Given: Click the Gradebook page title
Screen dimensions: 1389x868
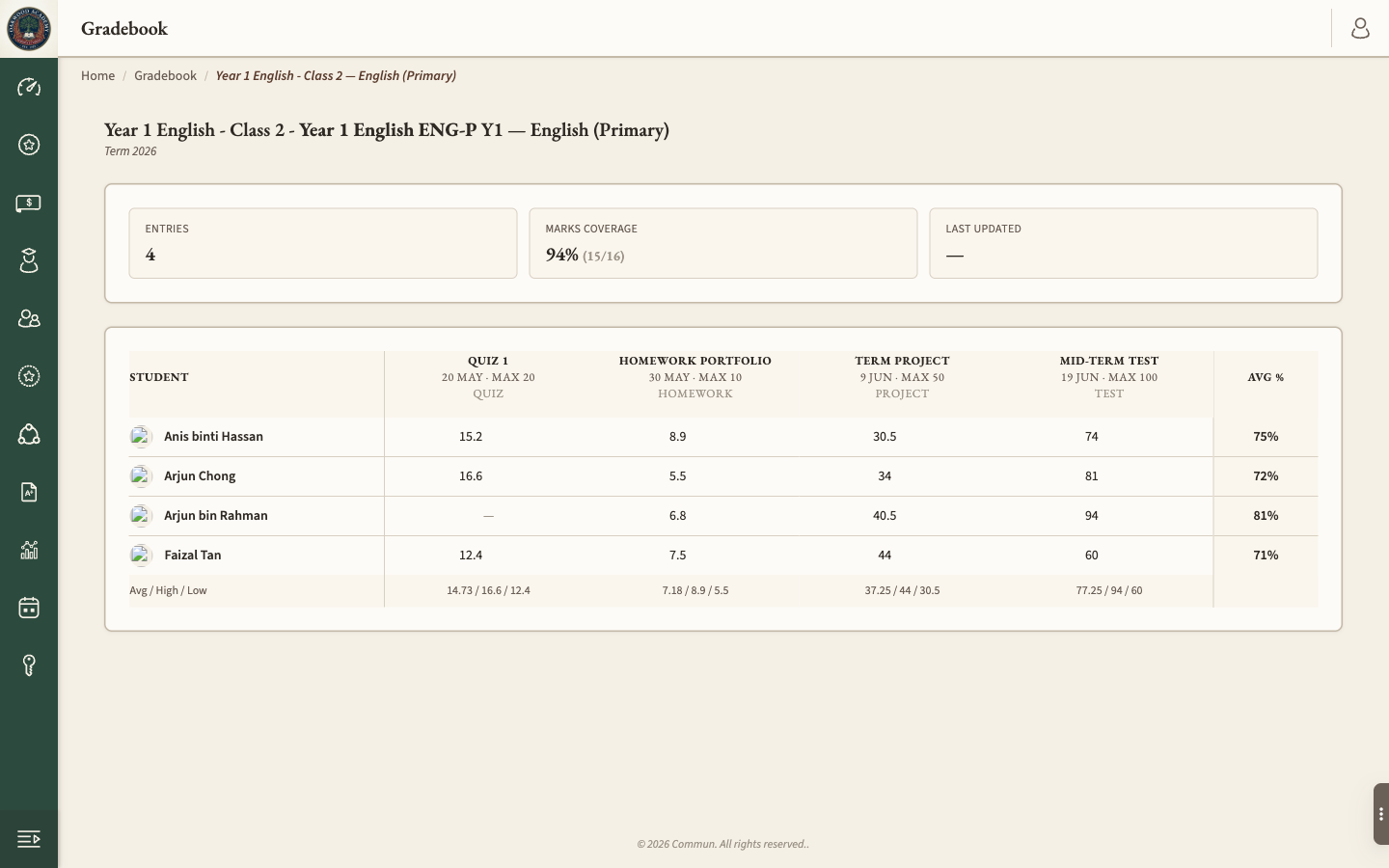Looking at the screenshot, I should coord(124,28).
